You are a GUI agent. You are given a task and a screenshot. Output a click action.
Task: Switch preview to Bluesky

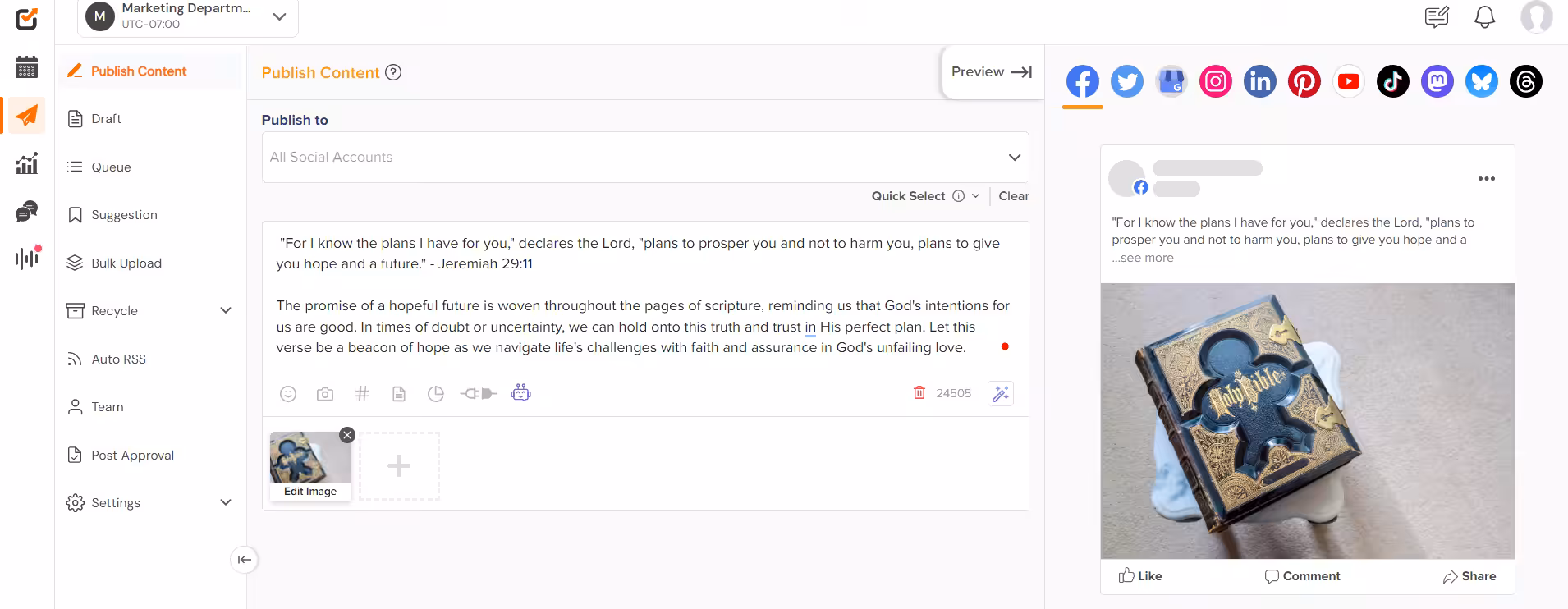pos(1482,81)
